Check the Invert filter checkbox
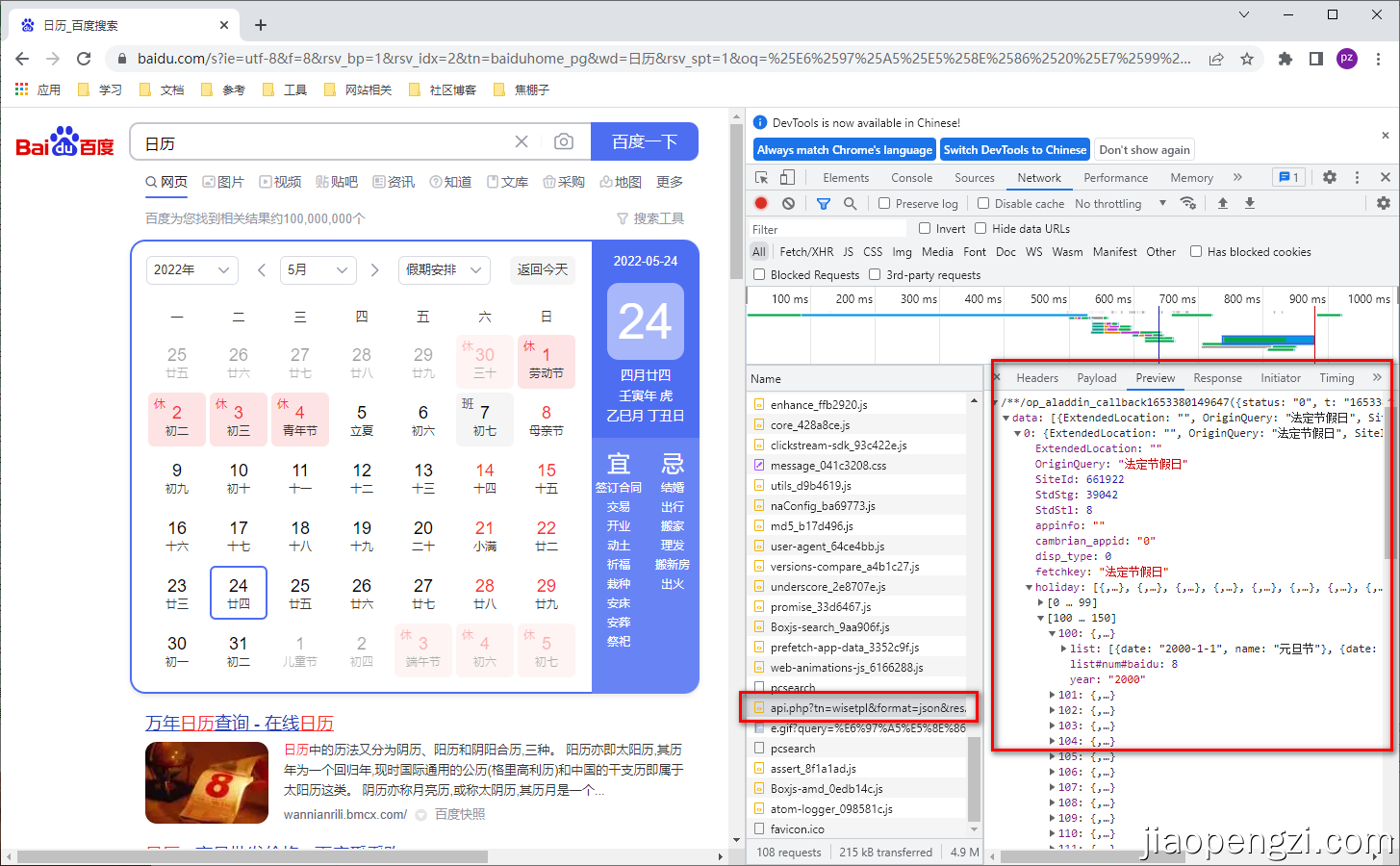The height and width of the screenshot is (866, 1400). pos(925,228)
